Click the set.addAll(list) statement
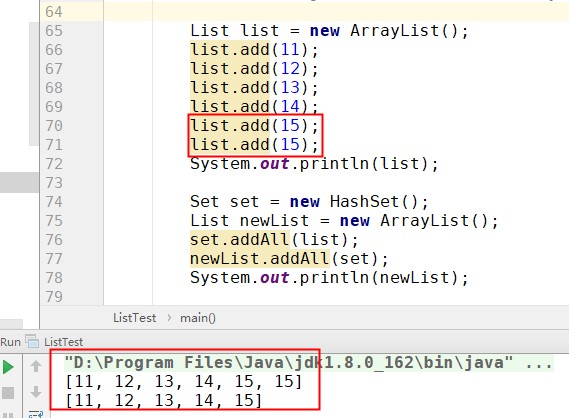 click(x=274, y=240)
